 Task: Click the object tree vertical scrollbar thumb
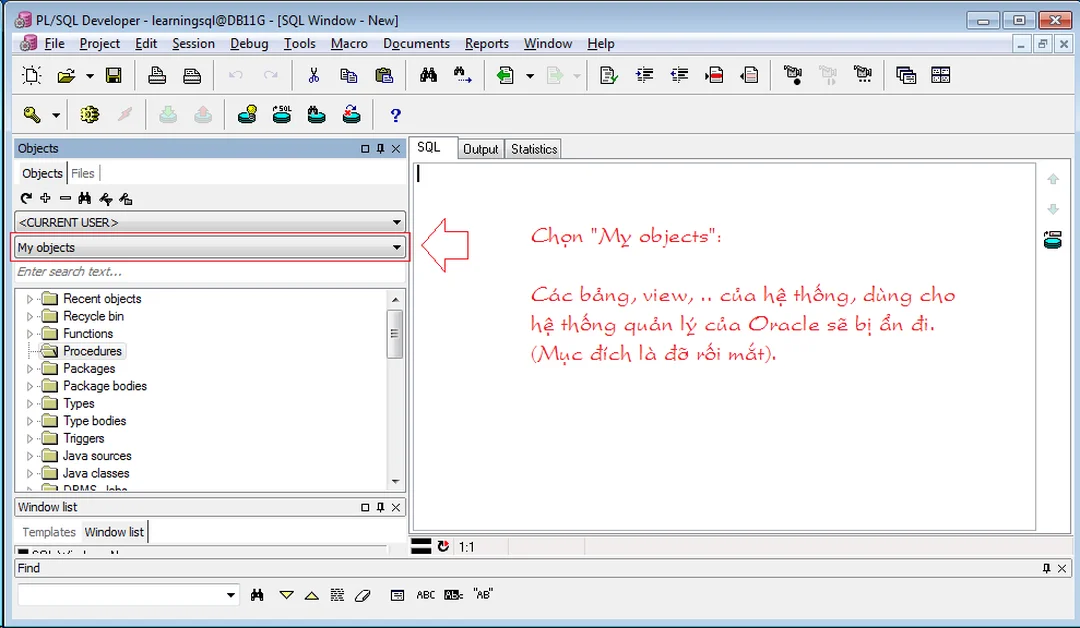395,334
